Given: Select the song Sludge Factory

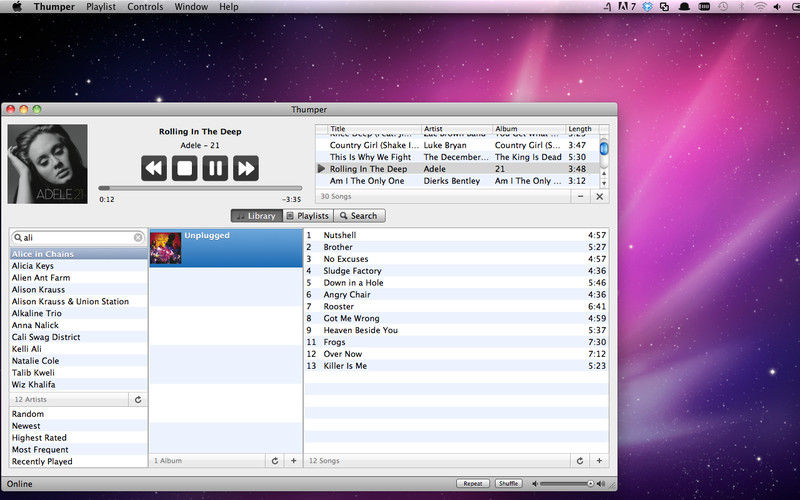Looking at the screenshot, I should coord(457,271).
